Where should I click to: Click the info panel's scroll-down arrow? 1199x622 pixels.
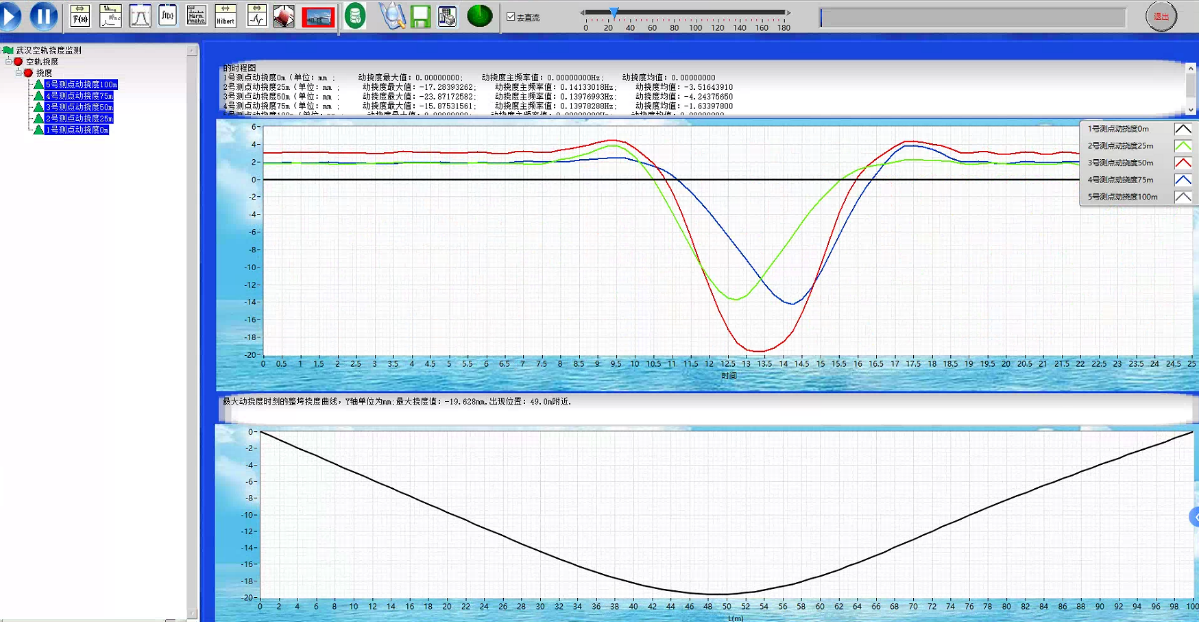point(1191,109)
